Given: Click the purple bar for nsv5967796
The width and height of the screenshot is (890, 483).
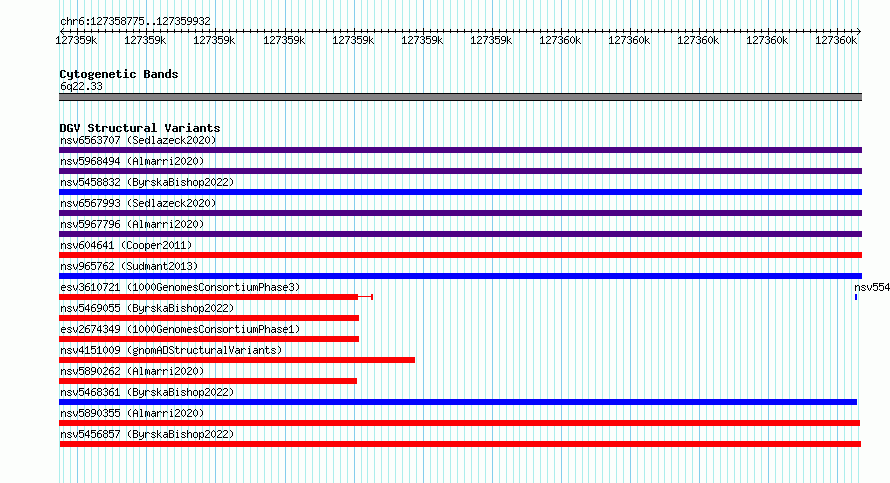Looking at the screenshot, I should pyautogui.click(x=460, y=234).
